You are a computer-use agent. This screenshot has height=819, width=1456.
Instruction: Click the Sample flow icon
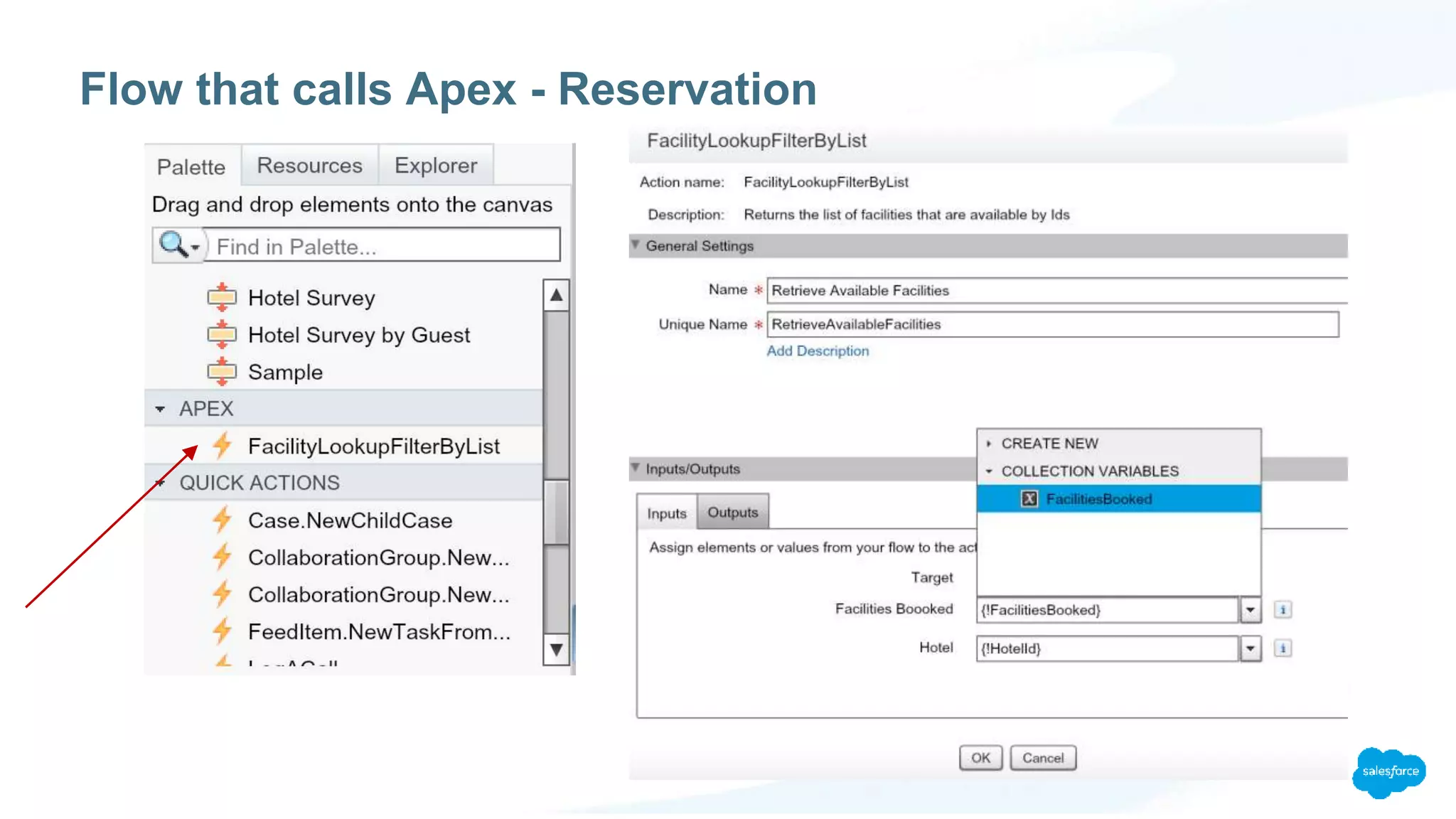(222, 371)
